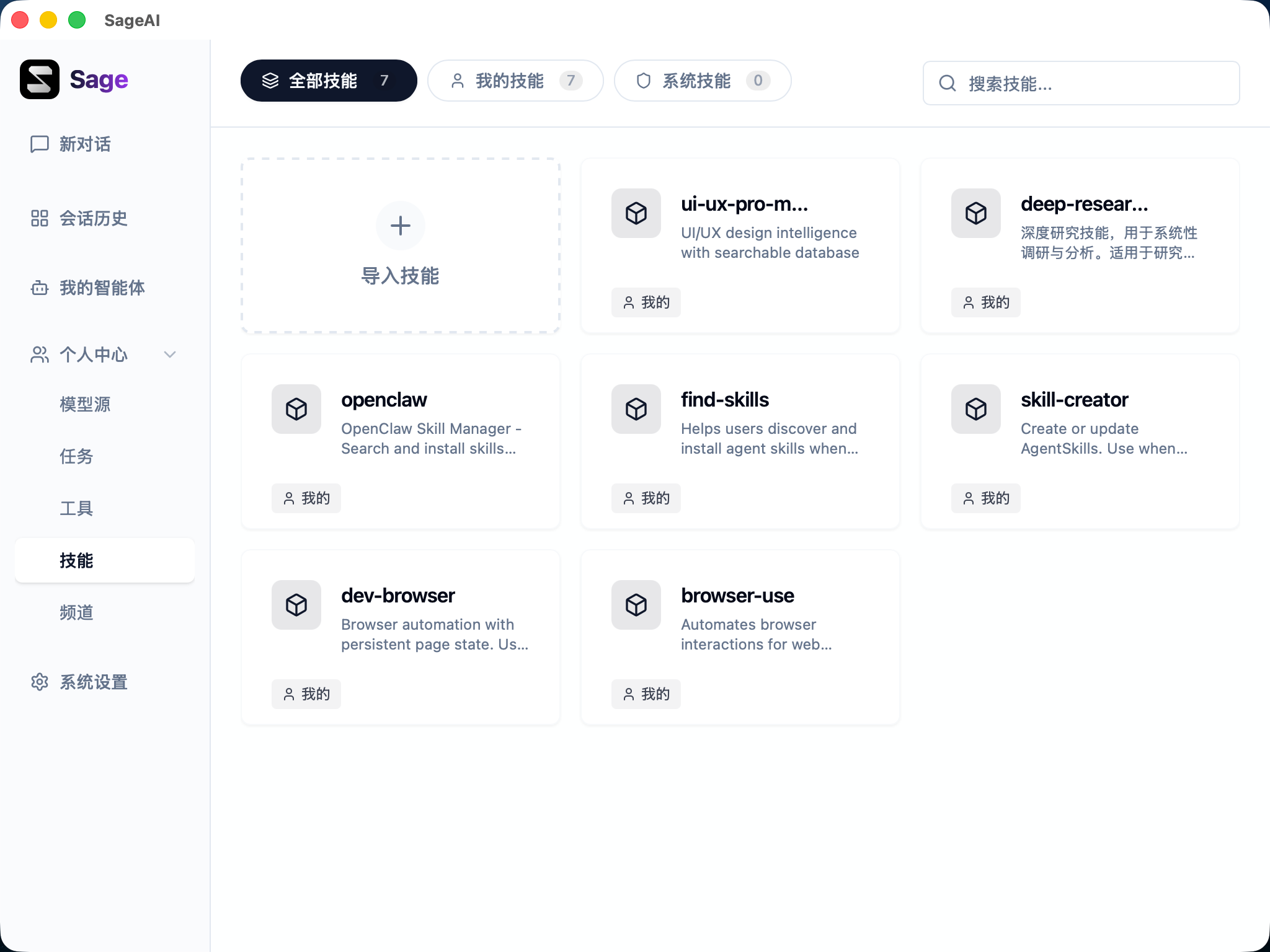Image resolution: width=1270 pixels, height=952 pixels.
Task: Switch to 我的技能 tab
Action: 515,81
